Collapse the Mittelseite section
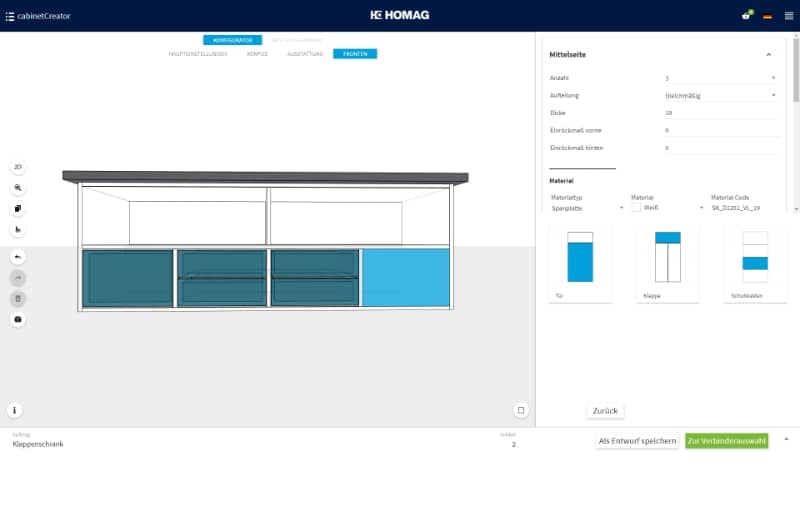 [768, 55]
